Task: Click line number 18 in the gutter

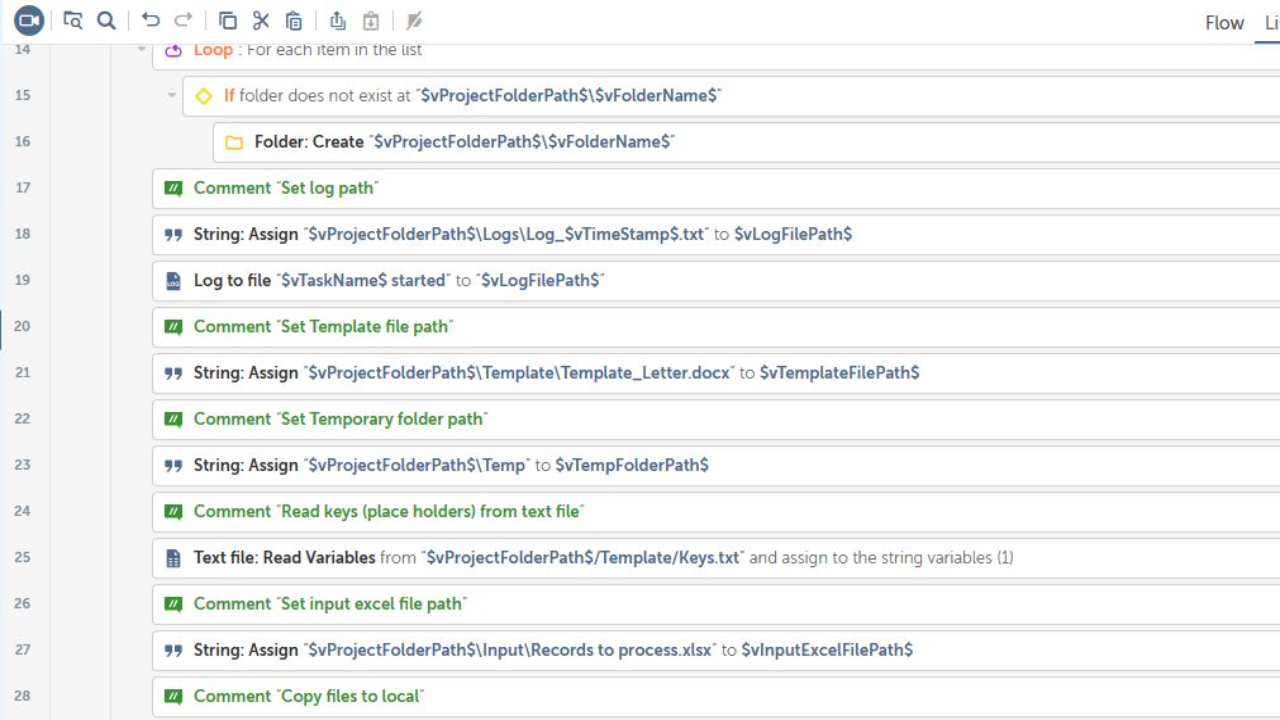Action: [x=23, y=233]
